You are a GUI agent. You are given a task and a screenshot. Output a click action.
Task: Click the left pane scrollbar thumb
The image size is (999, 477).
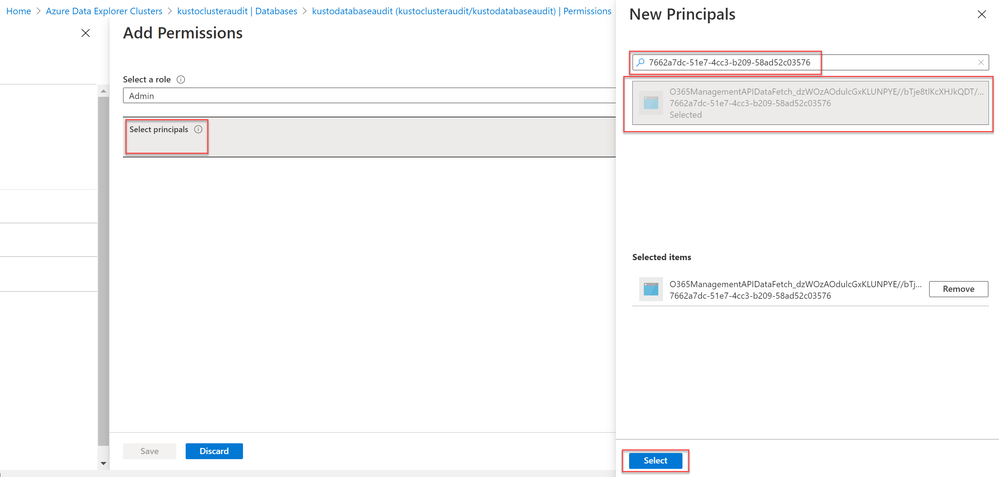[104, 272]
